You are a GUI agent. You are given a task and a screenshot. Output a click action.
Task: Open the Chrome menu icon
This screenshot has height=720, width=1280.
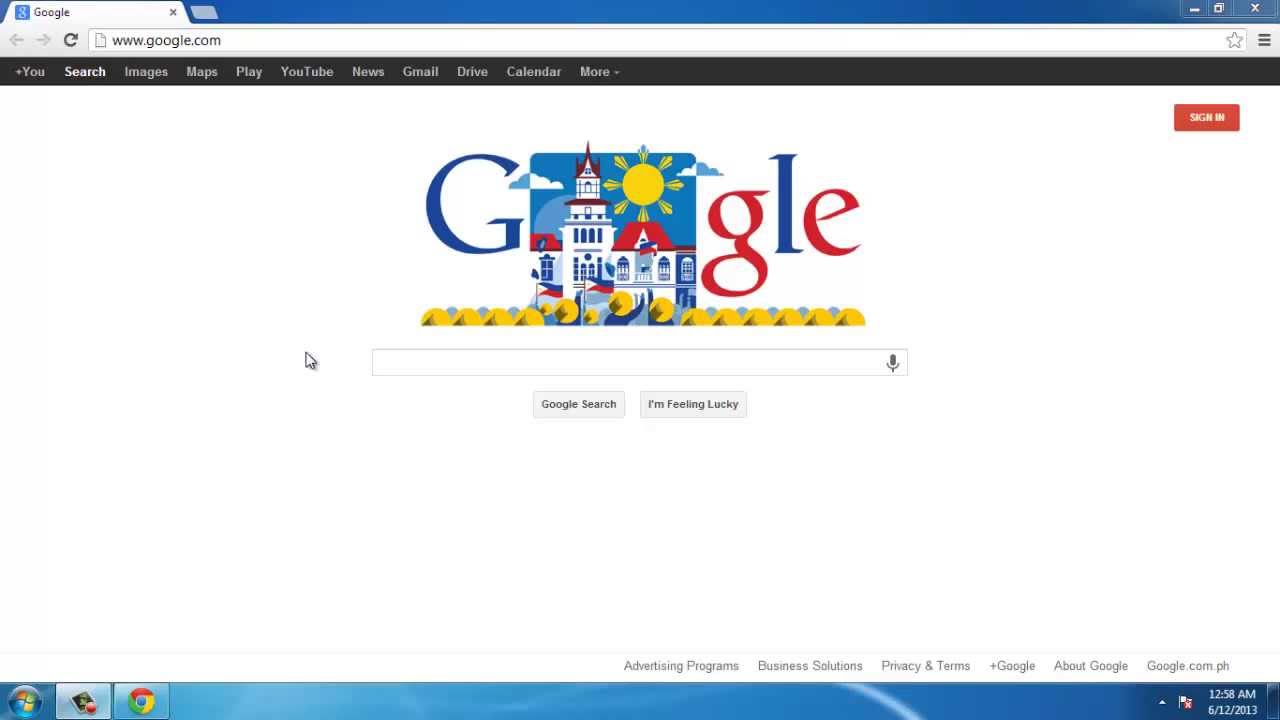click(x=1264, y=40)
